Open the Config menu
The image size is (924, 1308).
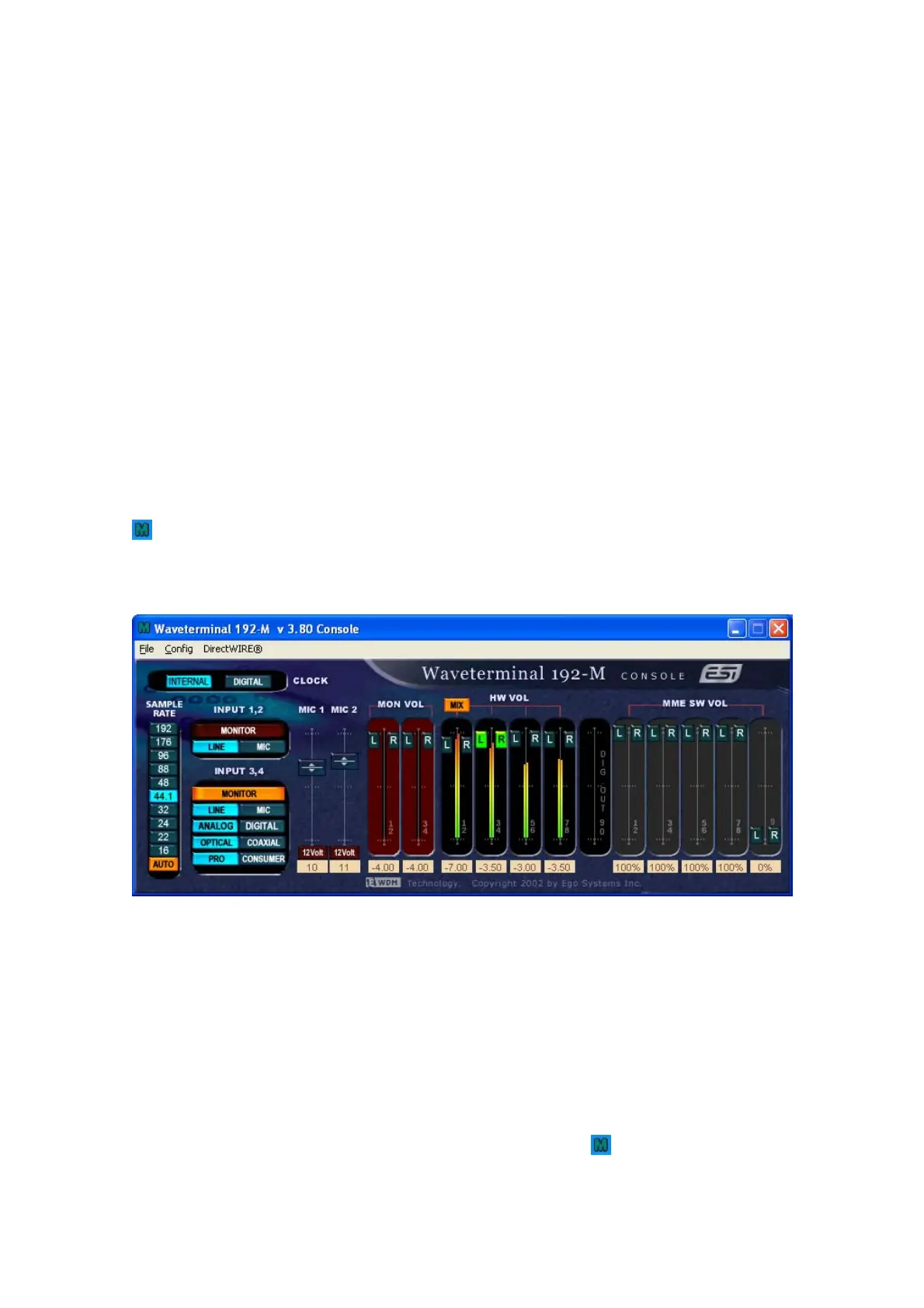point(179,649)
